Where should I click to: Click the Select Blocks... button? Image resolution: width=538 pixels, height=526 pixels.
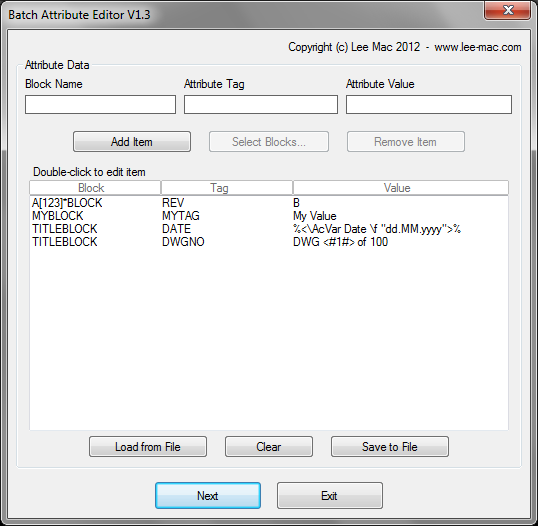click(269, 141)
